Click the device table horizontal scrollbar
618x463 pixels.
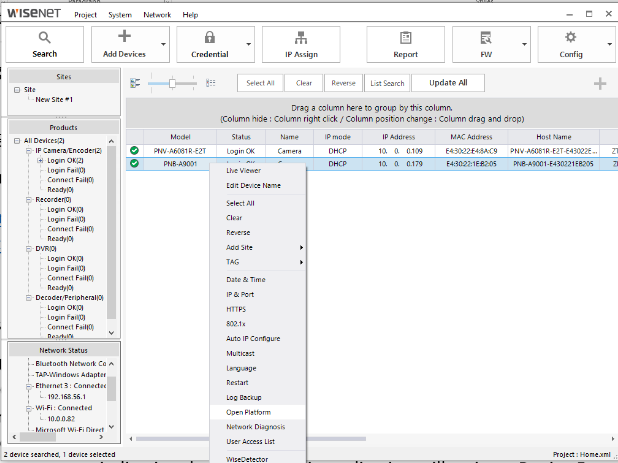coord(251,439)
